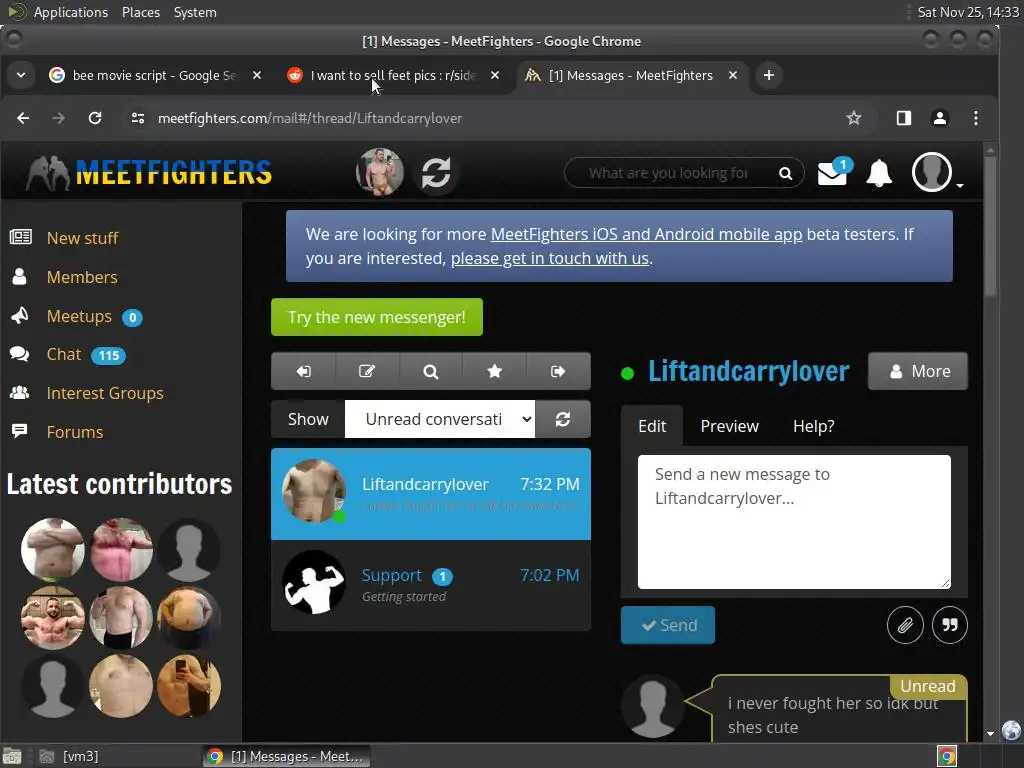Click the Interest Groups people icon
The width and height of the screenshot is (1024, 768).
(x=20, y=393)
